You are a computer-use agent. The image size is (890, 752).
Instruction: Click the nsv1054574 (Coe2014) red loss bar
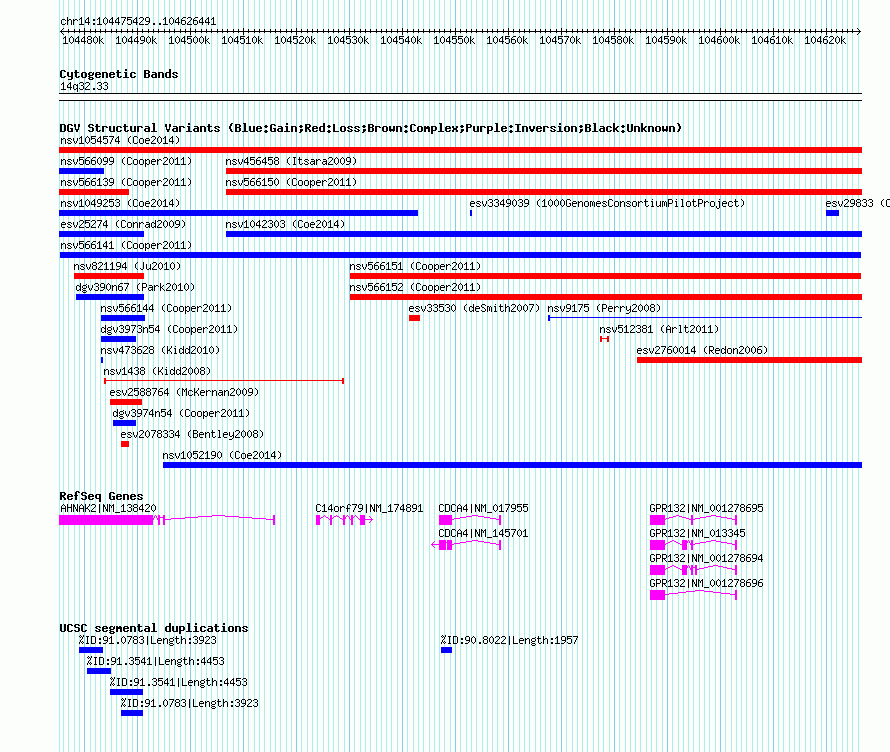pos(460,150)
